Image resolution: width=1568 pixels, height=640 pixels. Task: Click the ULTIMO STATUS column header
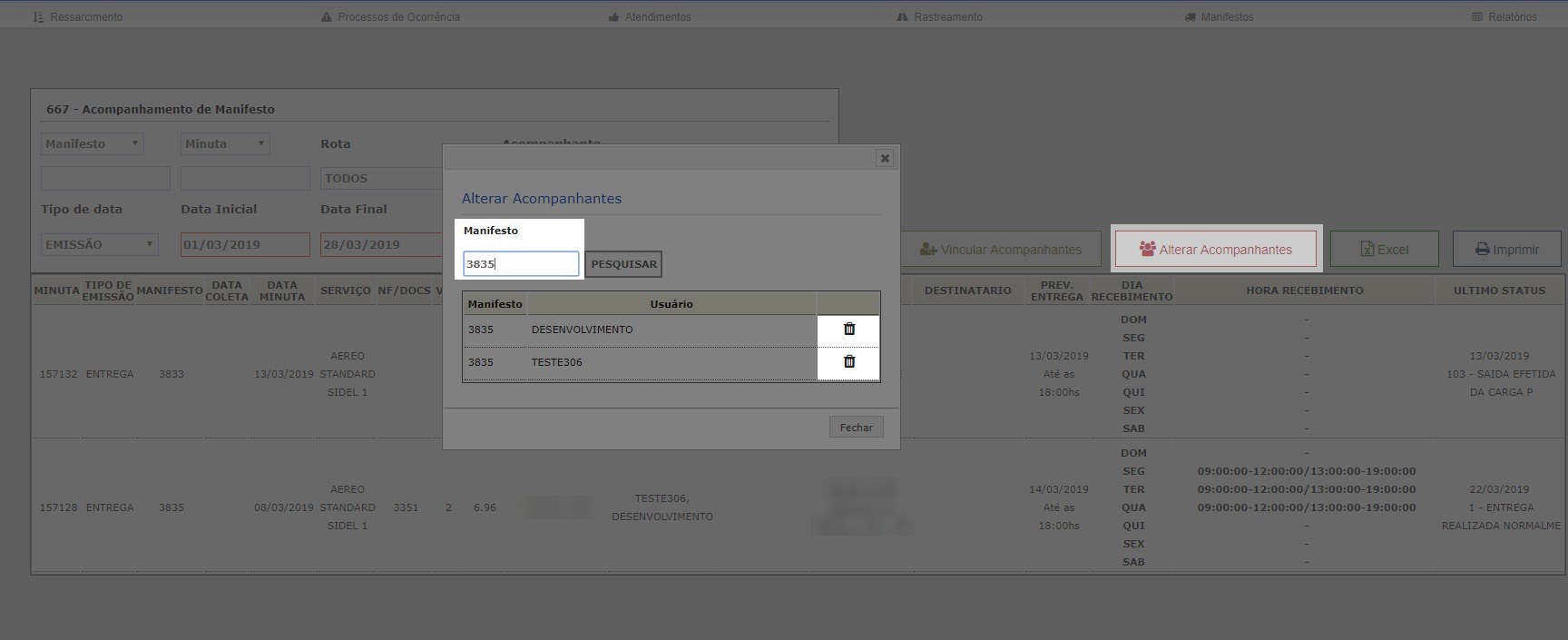pyautogui.click(x=1499, y=290)
